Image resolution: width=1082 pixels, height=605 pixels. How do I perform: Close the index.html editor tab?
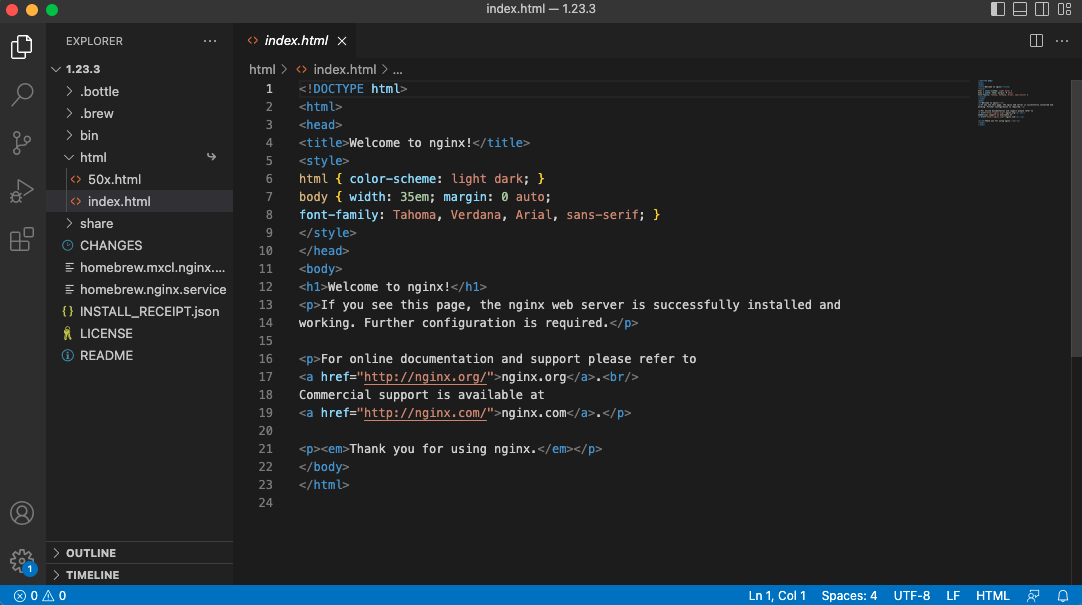coord(342,41)
